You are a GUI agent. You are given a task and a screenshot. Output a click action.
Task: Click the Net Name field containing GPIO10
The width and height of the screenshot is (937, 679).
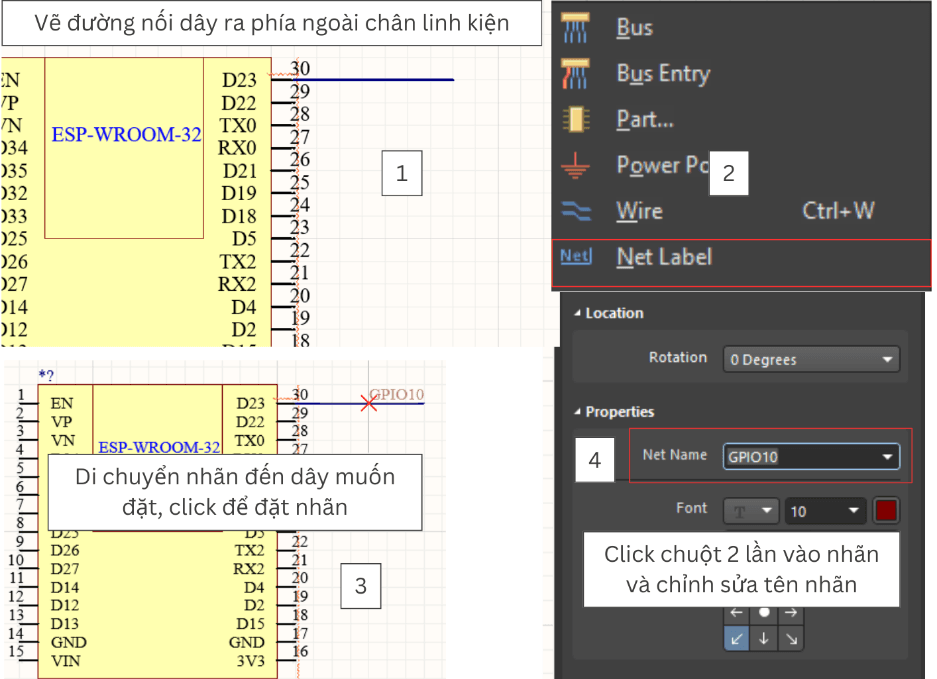point(798,457)
